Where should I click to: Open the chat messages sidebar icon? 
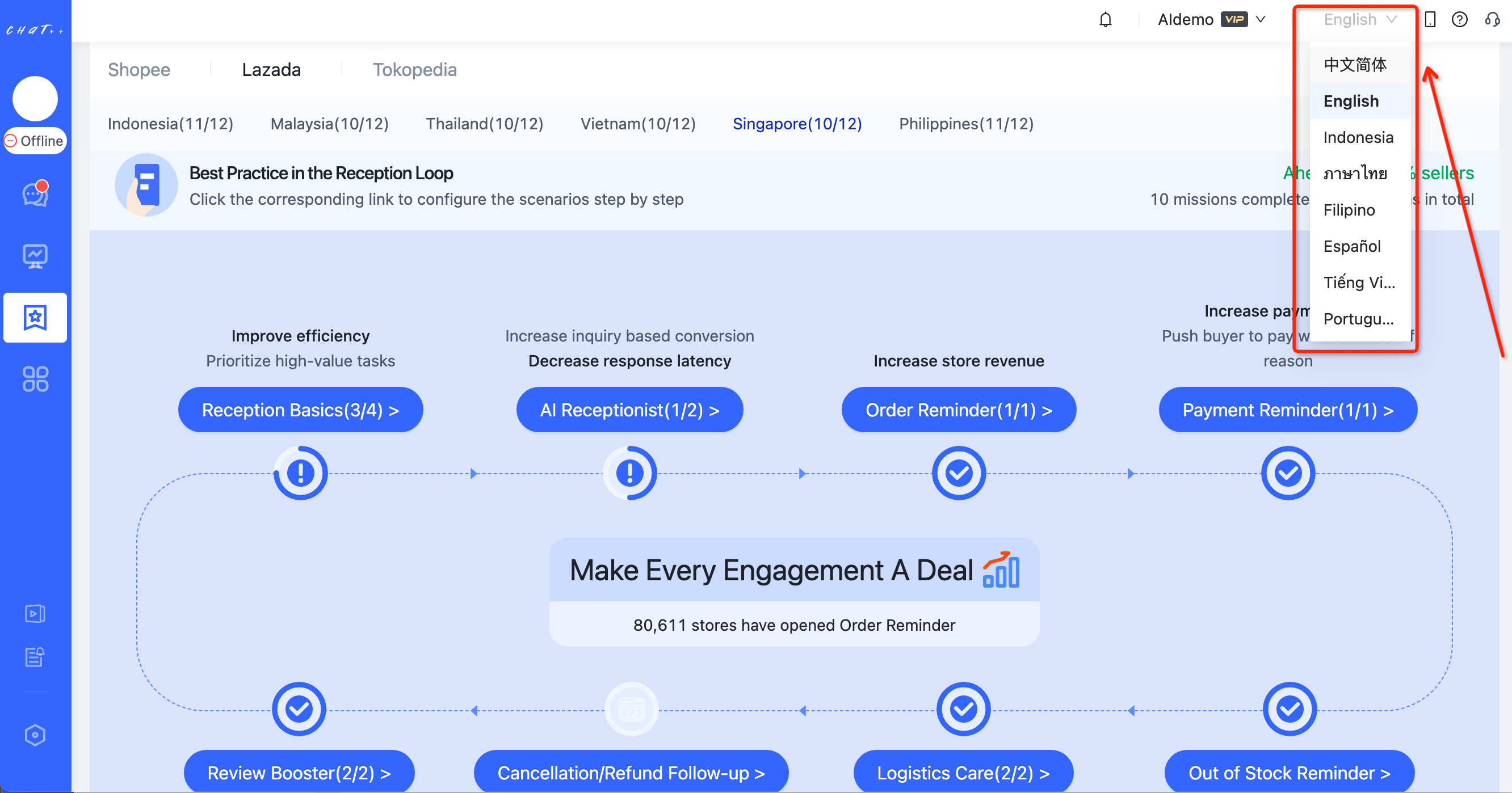click(x=35, y=194)
